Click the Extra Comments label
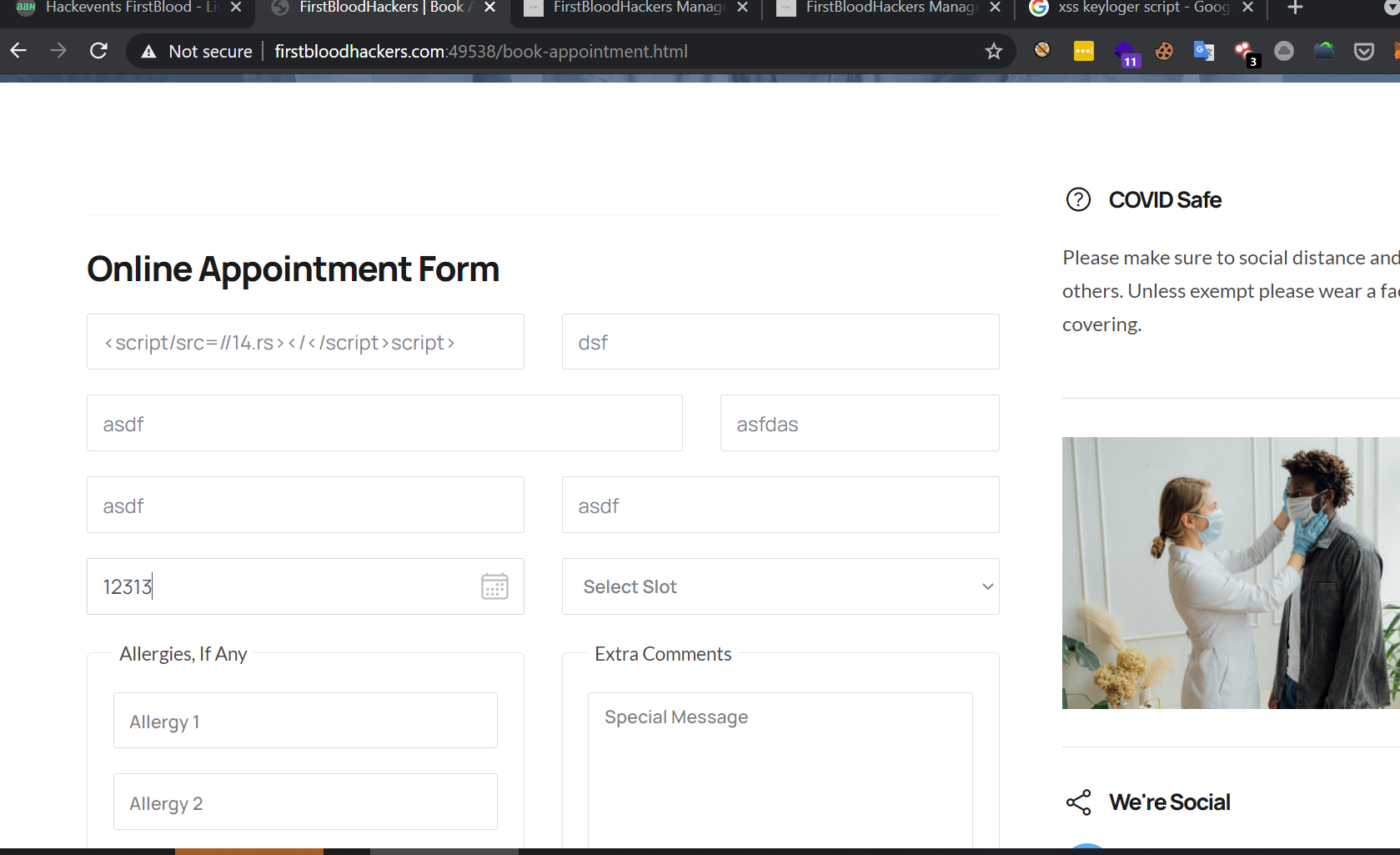The height and width of the screenshot is (855, 1400). pos(663,654)
